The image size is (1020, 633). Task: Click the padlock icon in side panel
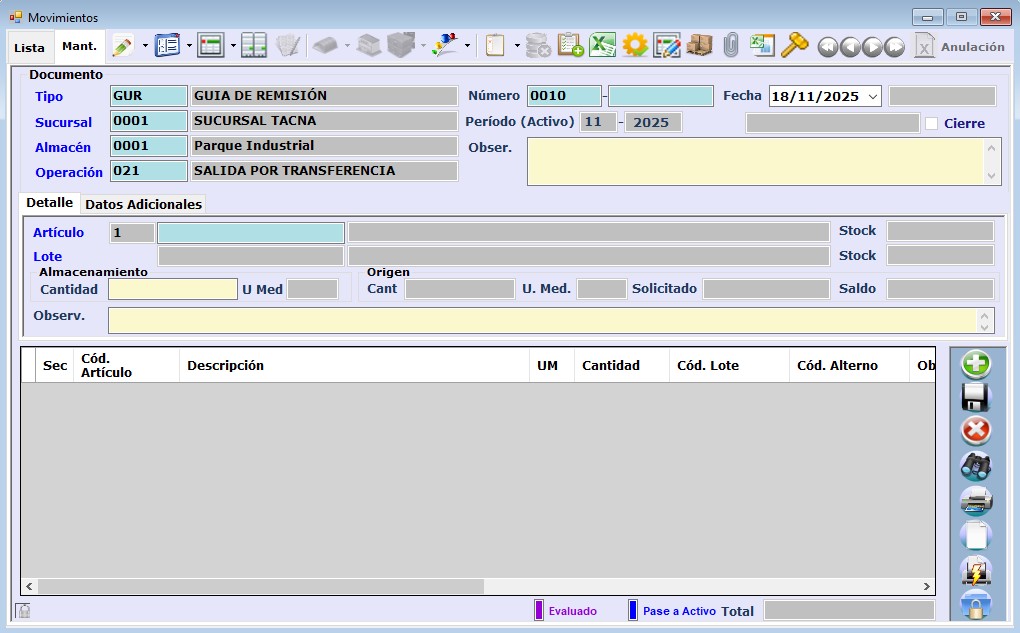tap(975, 604)
